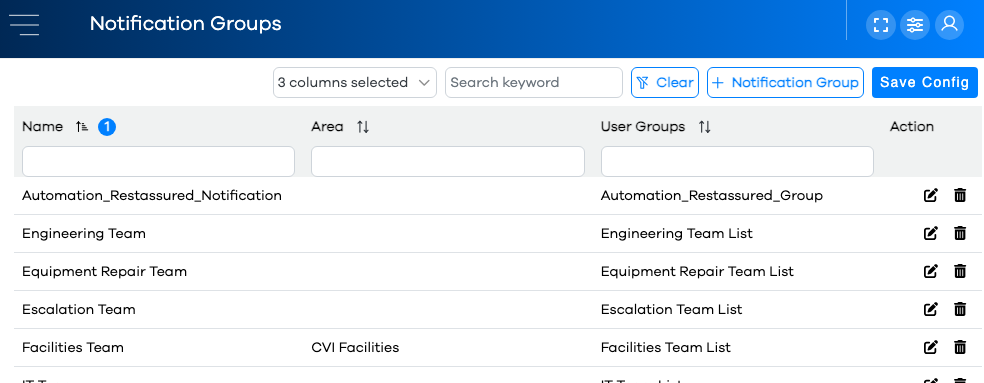The width and height of the screenshot is (984, 383).
Task: Focus the Name column filter field
Action: (x=158, y=161)
